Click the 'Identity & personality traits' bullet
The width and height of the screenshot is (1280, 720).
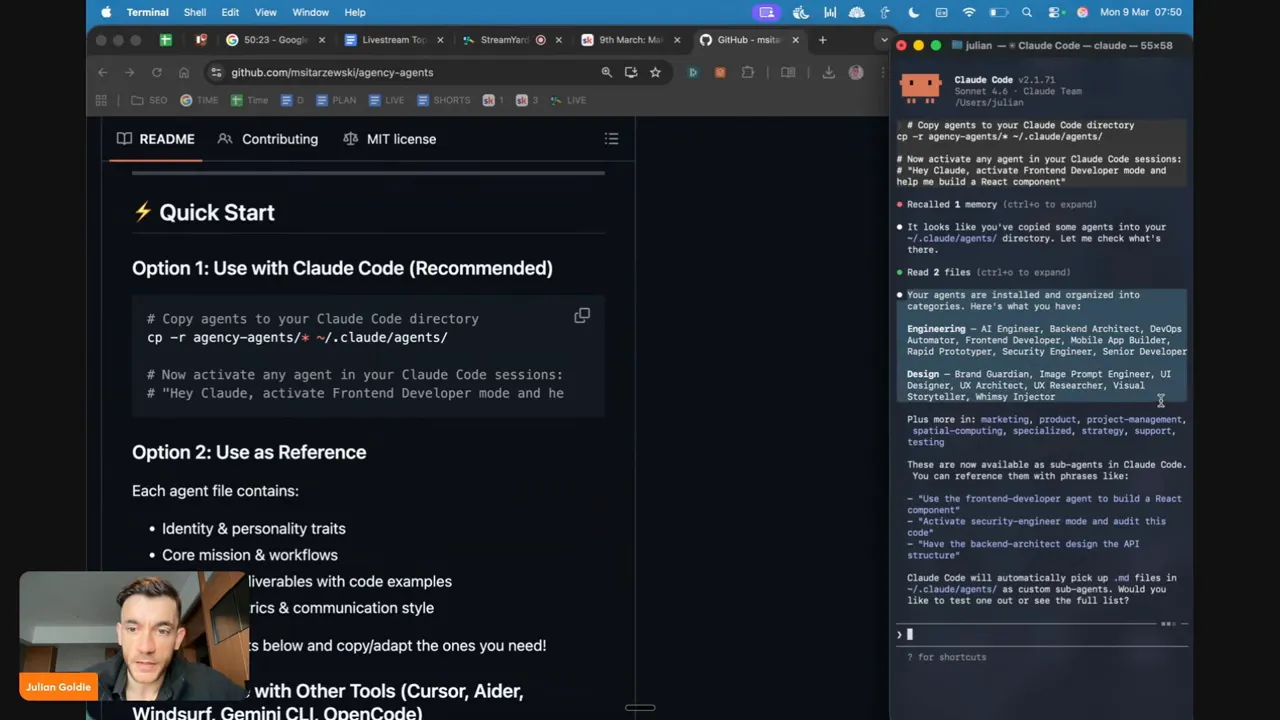click(254, 528)
